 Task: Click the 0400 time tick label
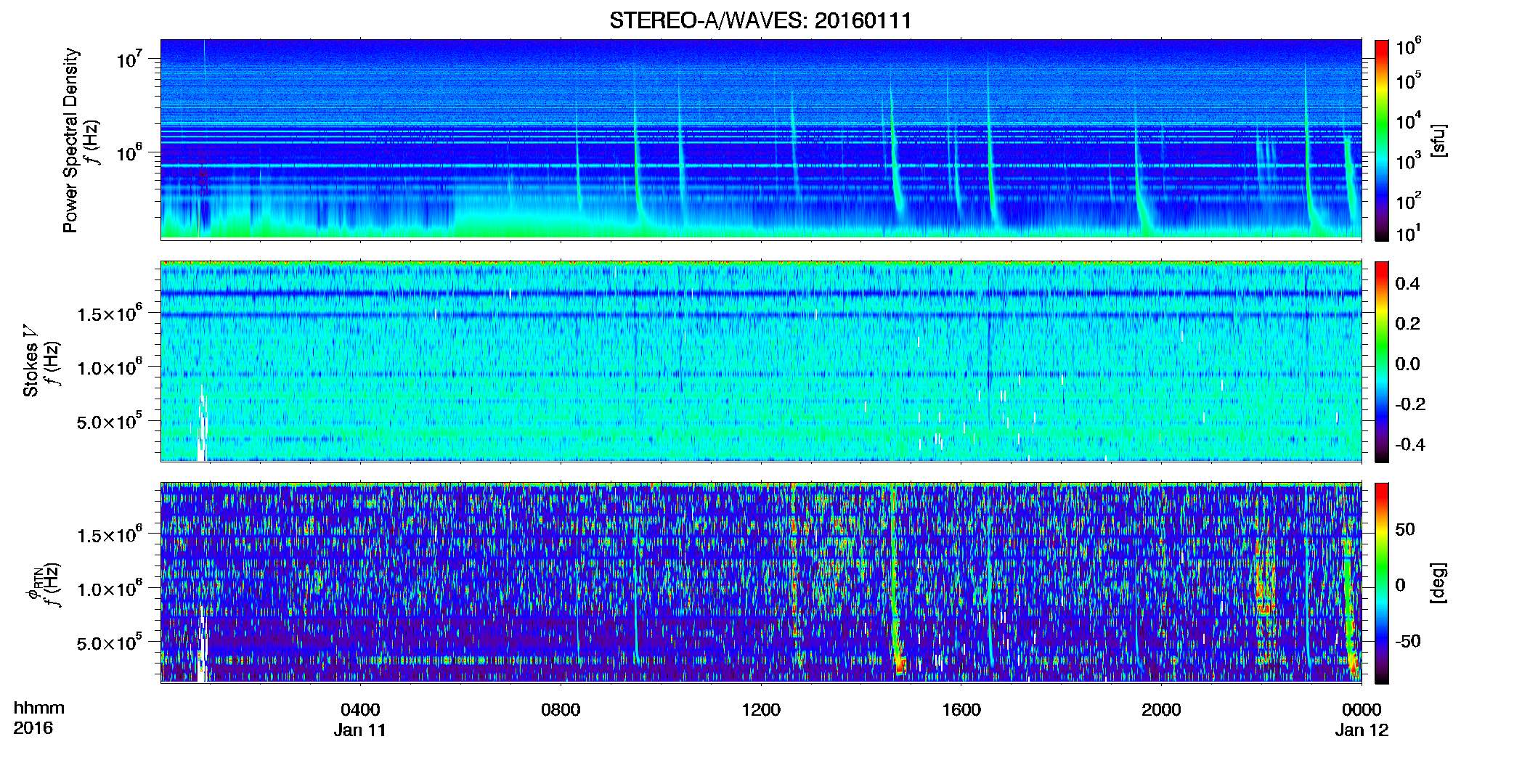360,709
